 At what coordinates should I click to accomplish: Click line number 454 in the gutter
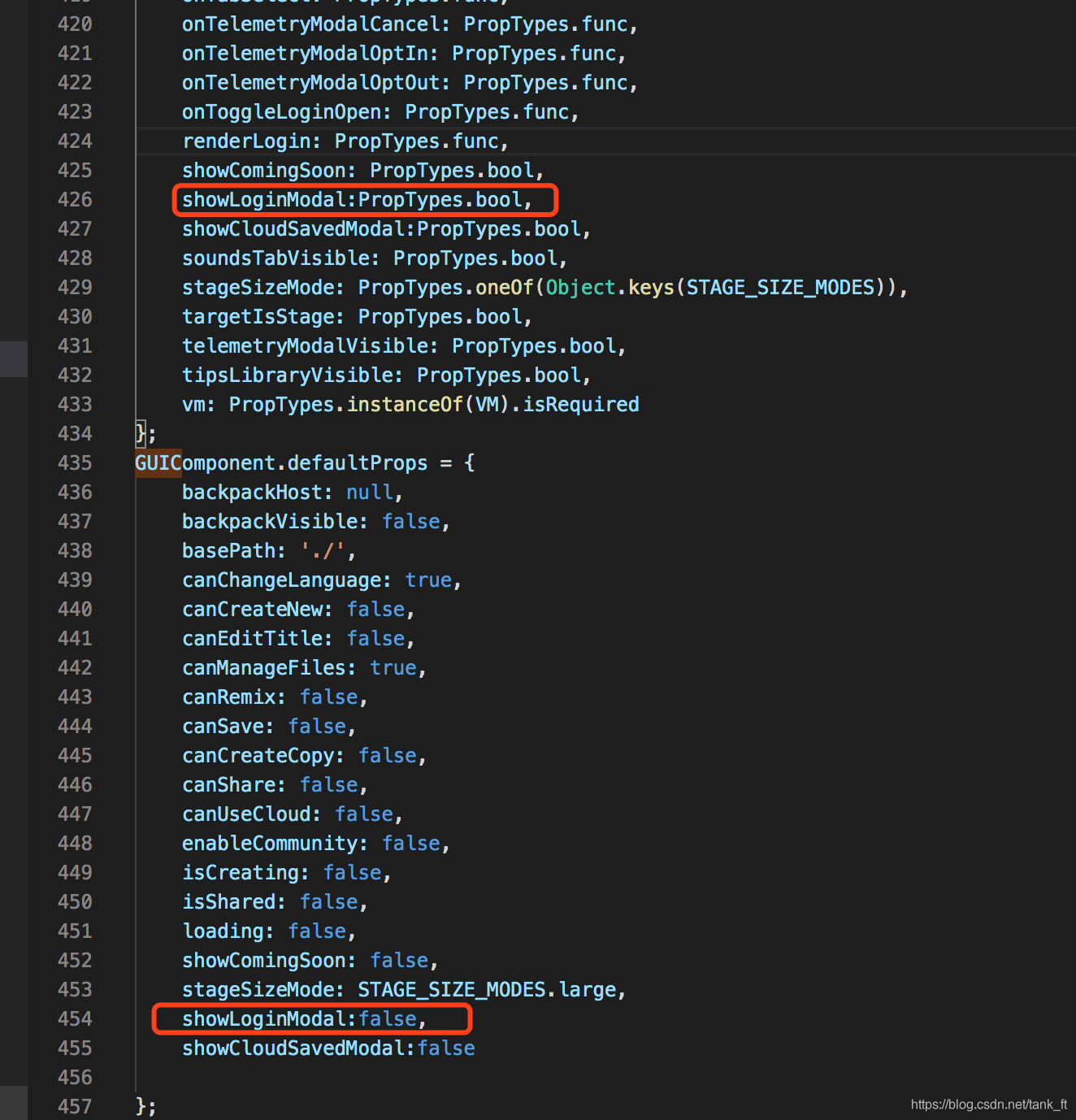(75, 1019)
